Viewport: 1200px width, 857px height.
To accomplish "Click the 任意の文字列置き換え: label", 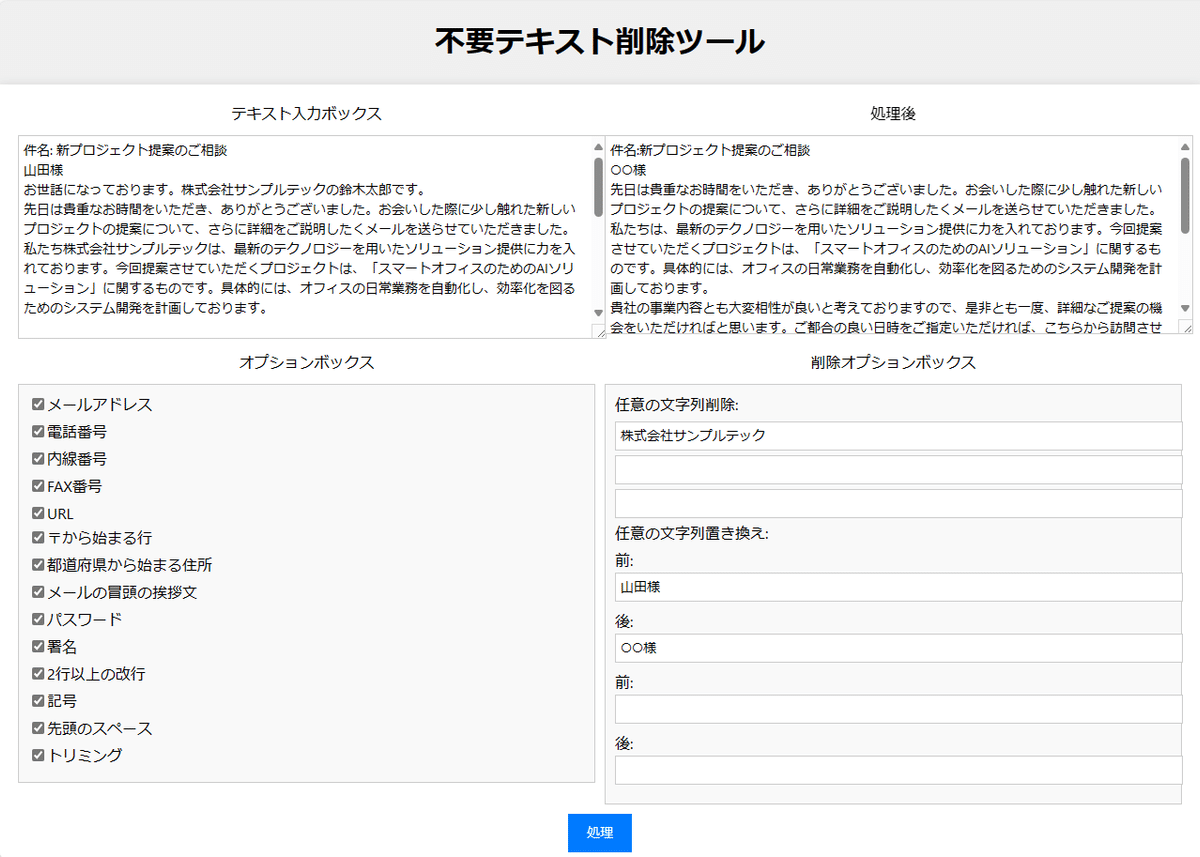I will click(692, 532).
